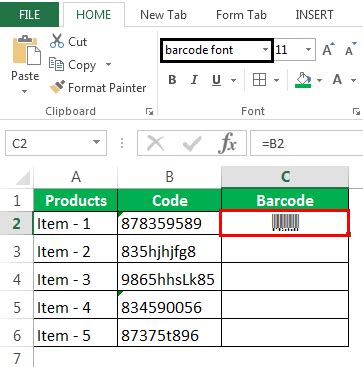The width and height of the screenshot is (363, 367).
Task: Expand the Copy options arrow
Action: coord(108,64)
